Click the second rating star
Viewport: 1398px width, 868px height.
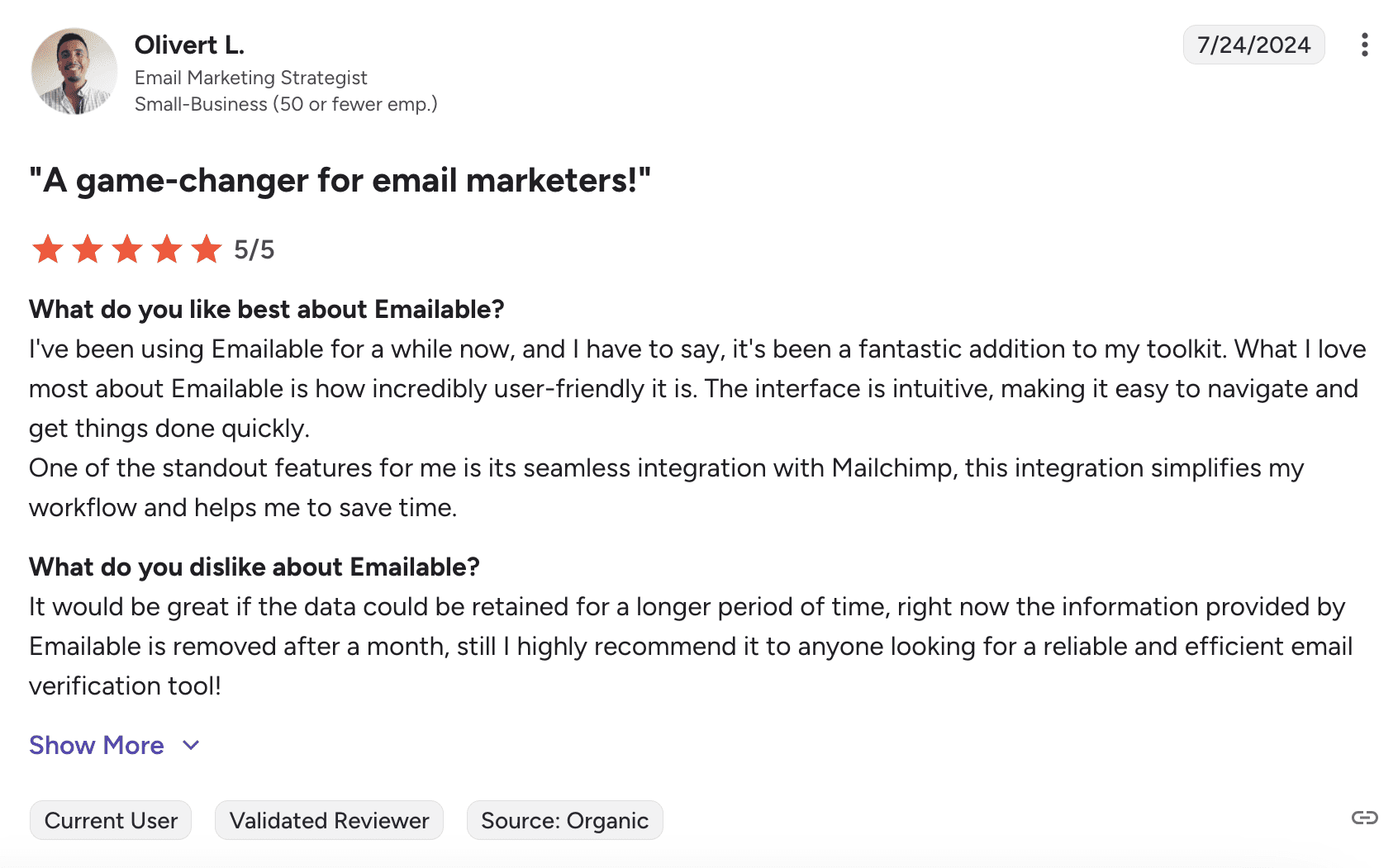tap(88, 249)
